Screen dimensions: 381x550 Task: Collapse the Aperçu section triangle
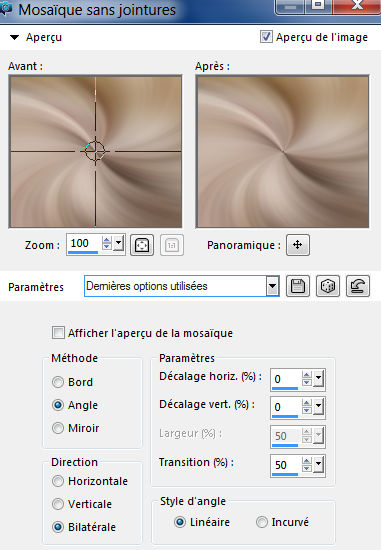pyautogui.click(x=14, y=37)
